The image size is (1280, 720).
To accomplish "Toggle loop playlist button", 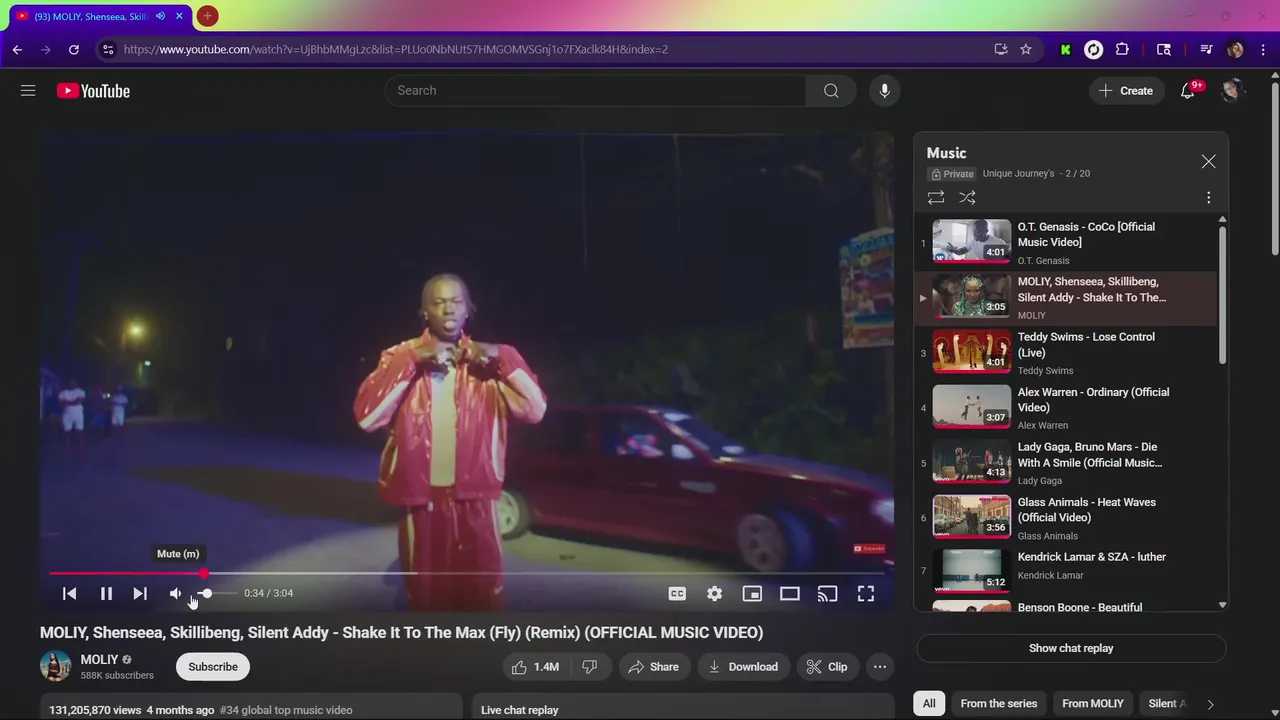I will [936, 198].
